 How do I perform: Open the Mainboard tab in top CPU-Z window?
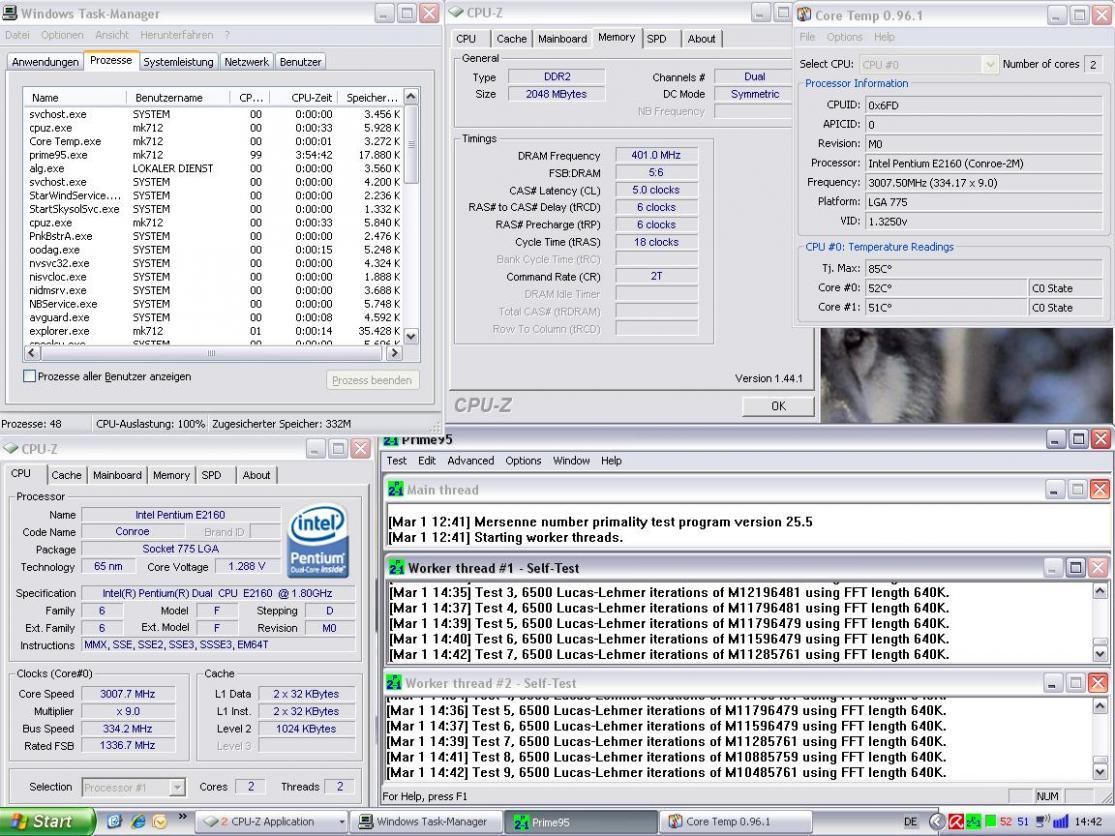pyautogui.click(x=562, y=39)
